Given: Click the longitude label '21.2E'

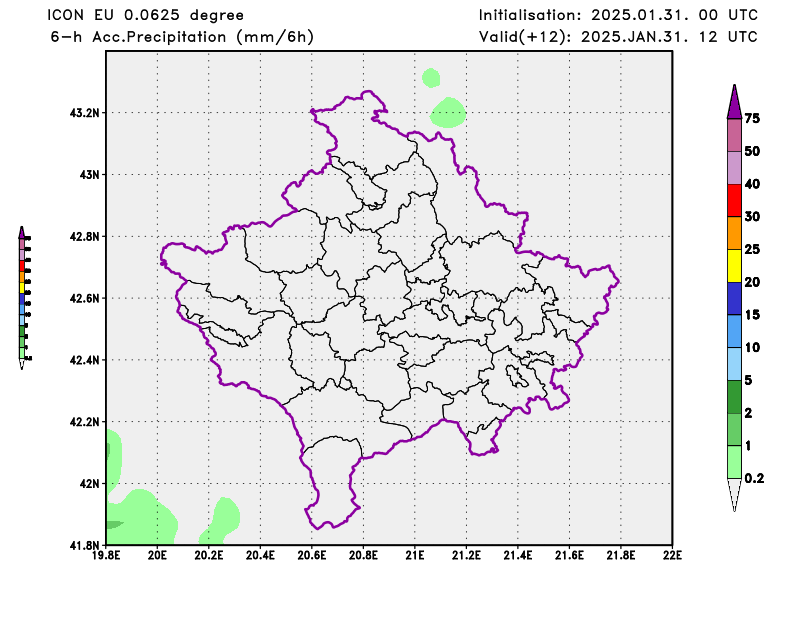Looking at the screenshot, I should click(x=467, y=555).
